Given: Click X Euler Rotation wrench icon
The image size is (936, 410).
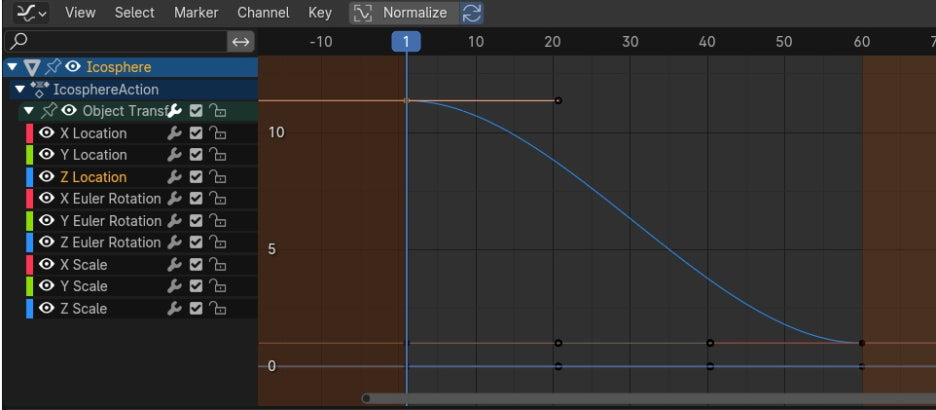Looking at the screenshot, I should [174, 199].
